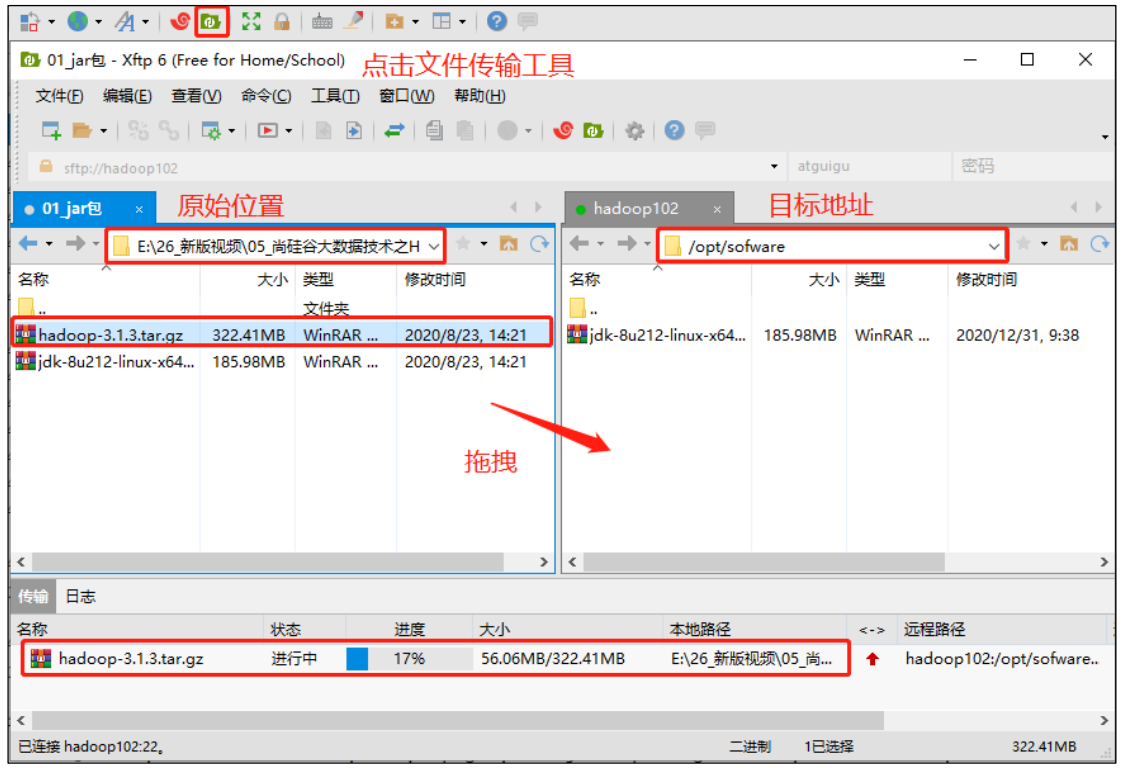Open the folder icon in the Xftp toolbar
The image size is (1125, 768).
[82, 131]
